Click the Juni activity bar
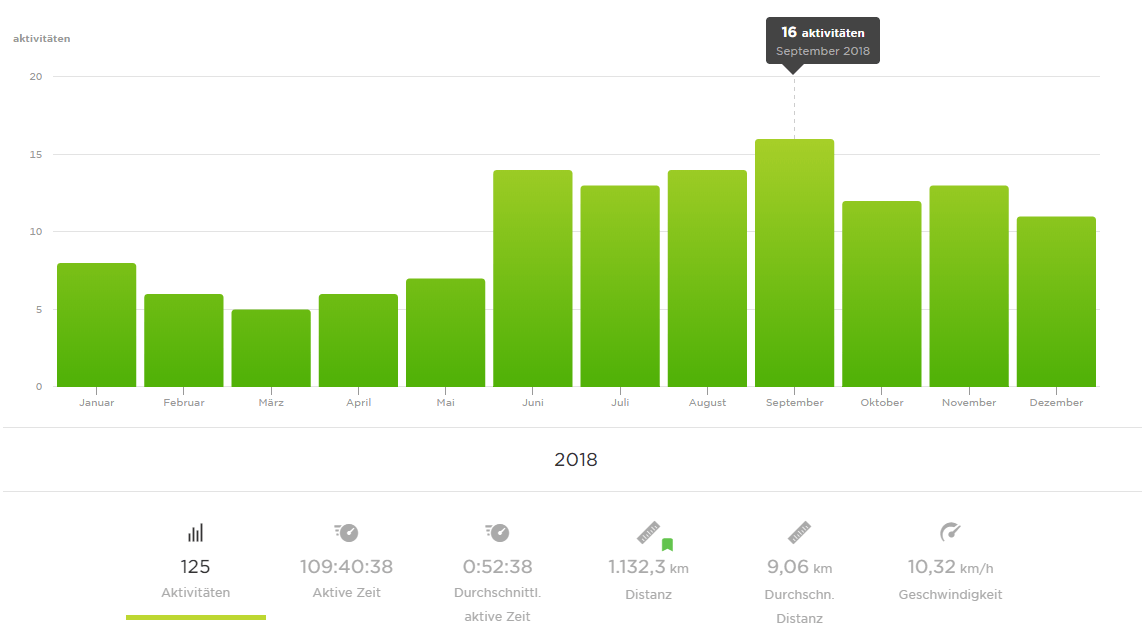 [x=532, y=279]
